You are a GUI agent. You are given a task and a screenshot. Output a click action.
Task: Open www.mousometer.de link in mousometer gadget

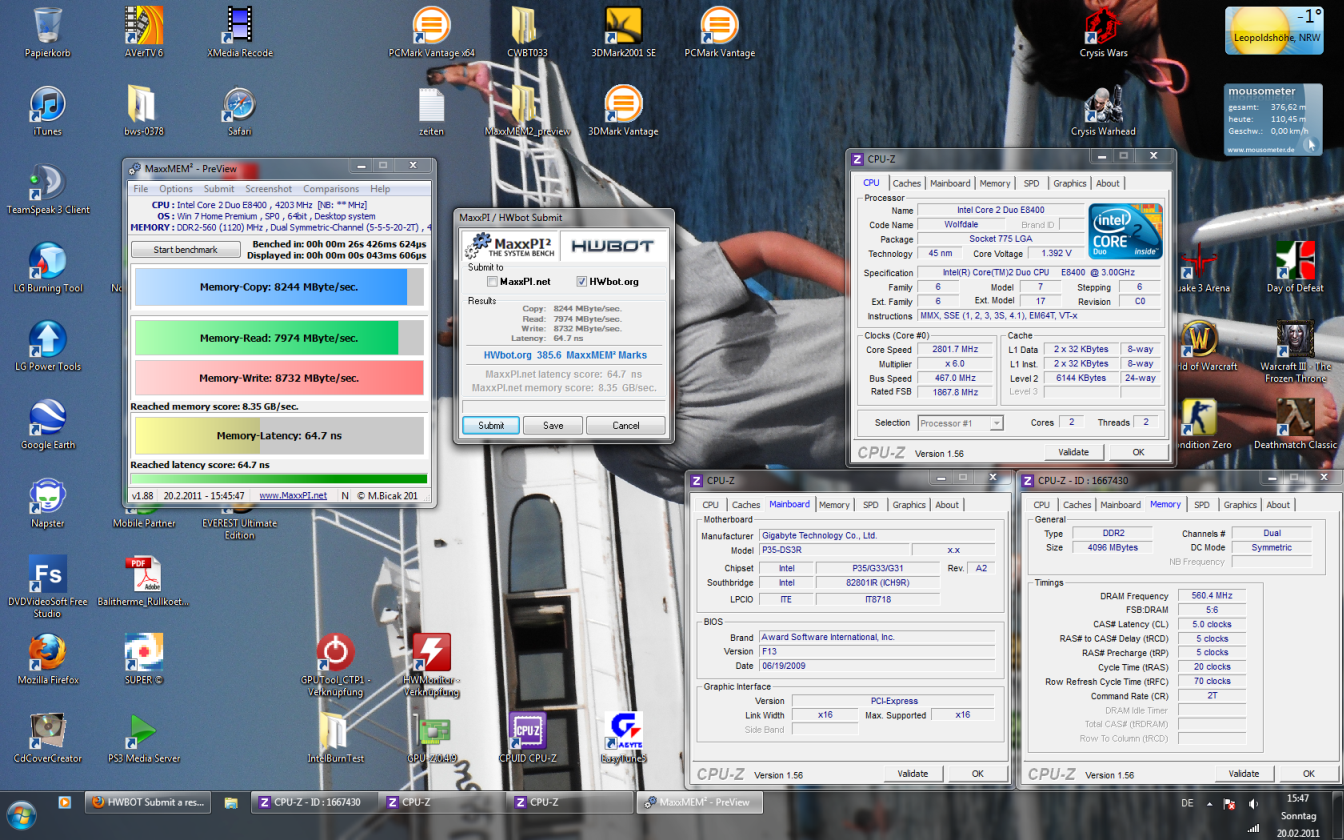pyautogui.click(x=1262, y=149)
